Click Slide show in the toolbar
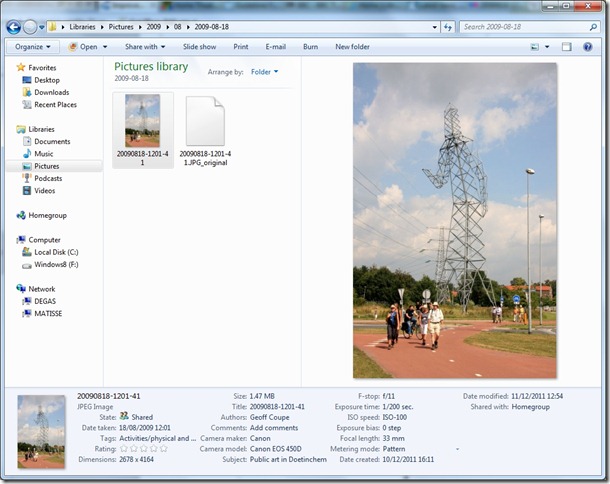This screenshot has height=484, width=610. 199,46
